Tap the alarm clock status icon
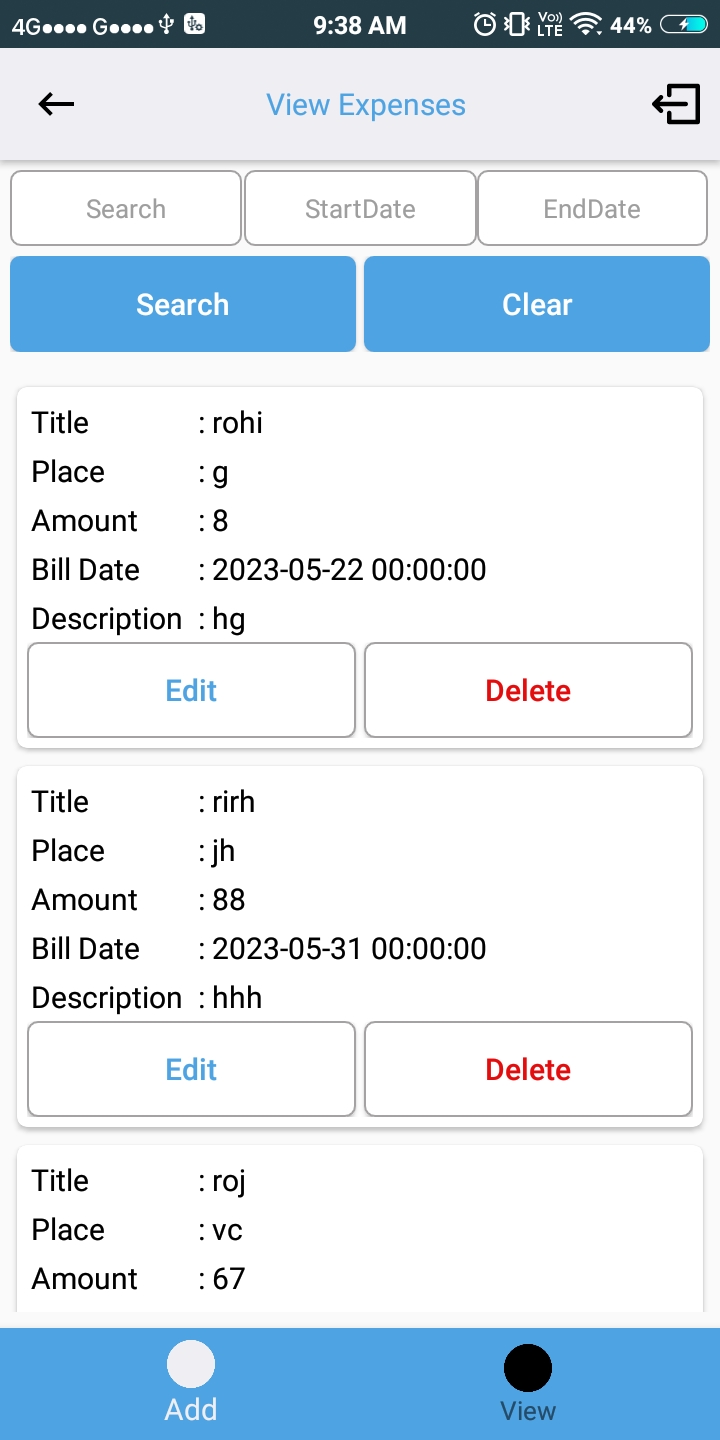Viewport: 720px width, 1440px height. pos(485,25)
